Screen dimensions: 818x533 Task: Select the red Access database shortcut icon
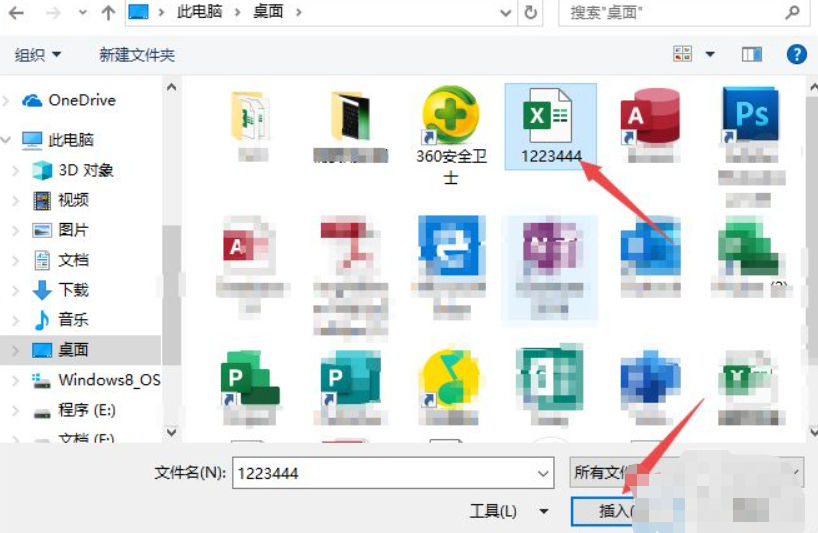[x=650, y=116]
